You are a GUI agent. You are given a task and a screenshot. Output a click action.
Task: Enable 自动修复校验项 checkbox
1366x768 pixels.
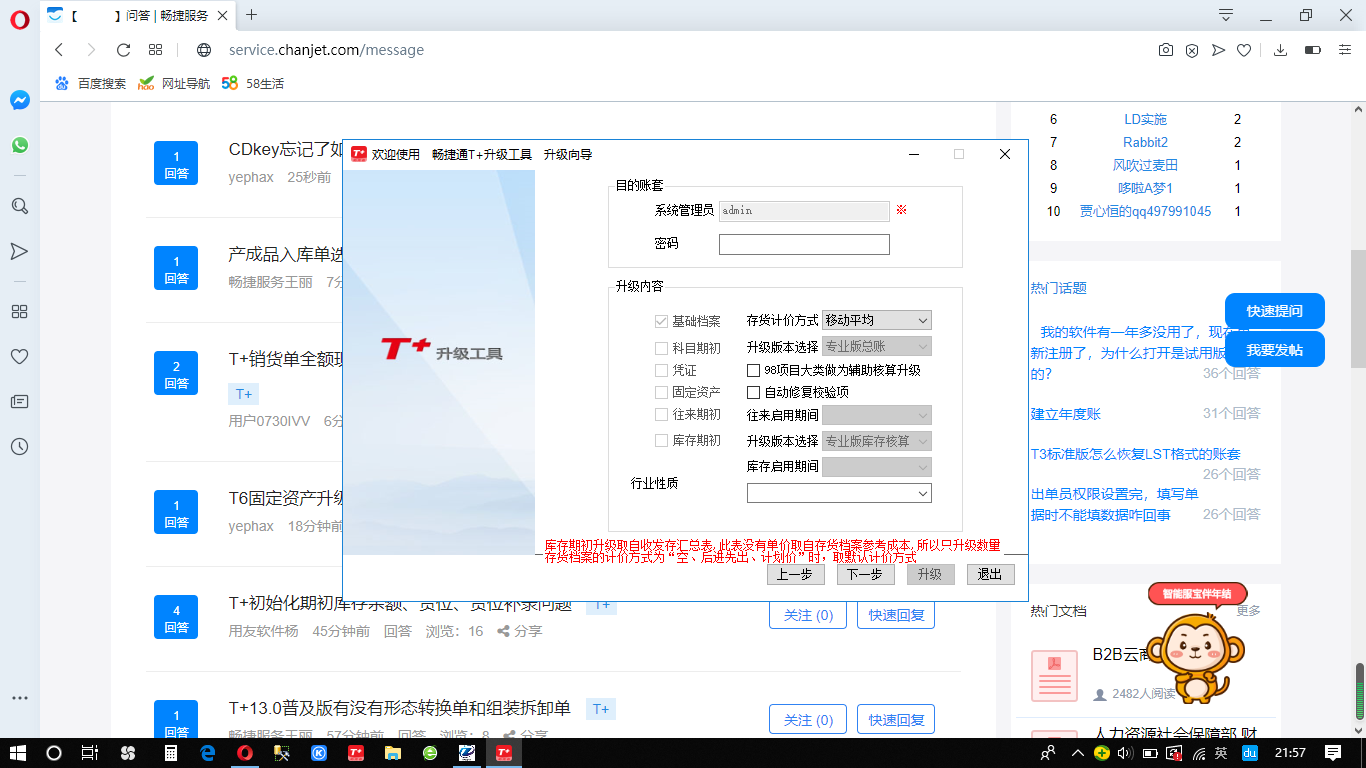[754, 392]
